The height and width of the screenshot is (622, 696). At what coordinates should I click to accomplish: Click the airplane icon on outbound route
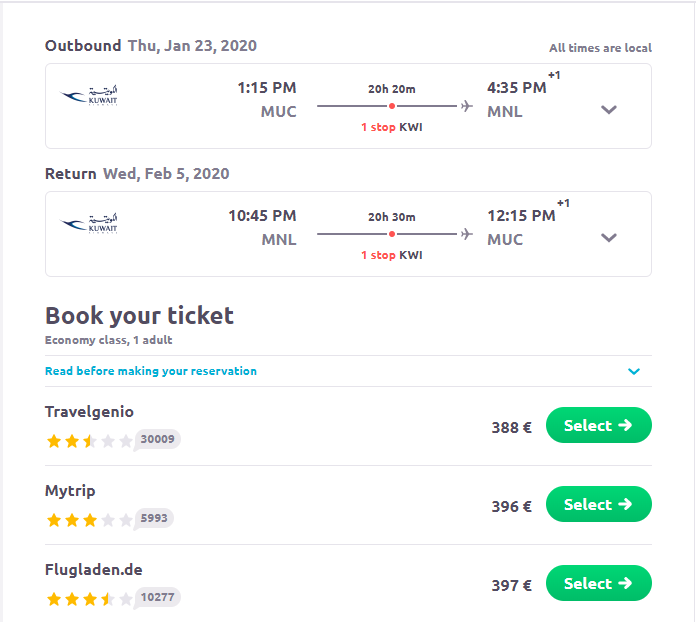466,105
